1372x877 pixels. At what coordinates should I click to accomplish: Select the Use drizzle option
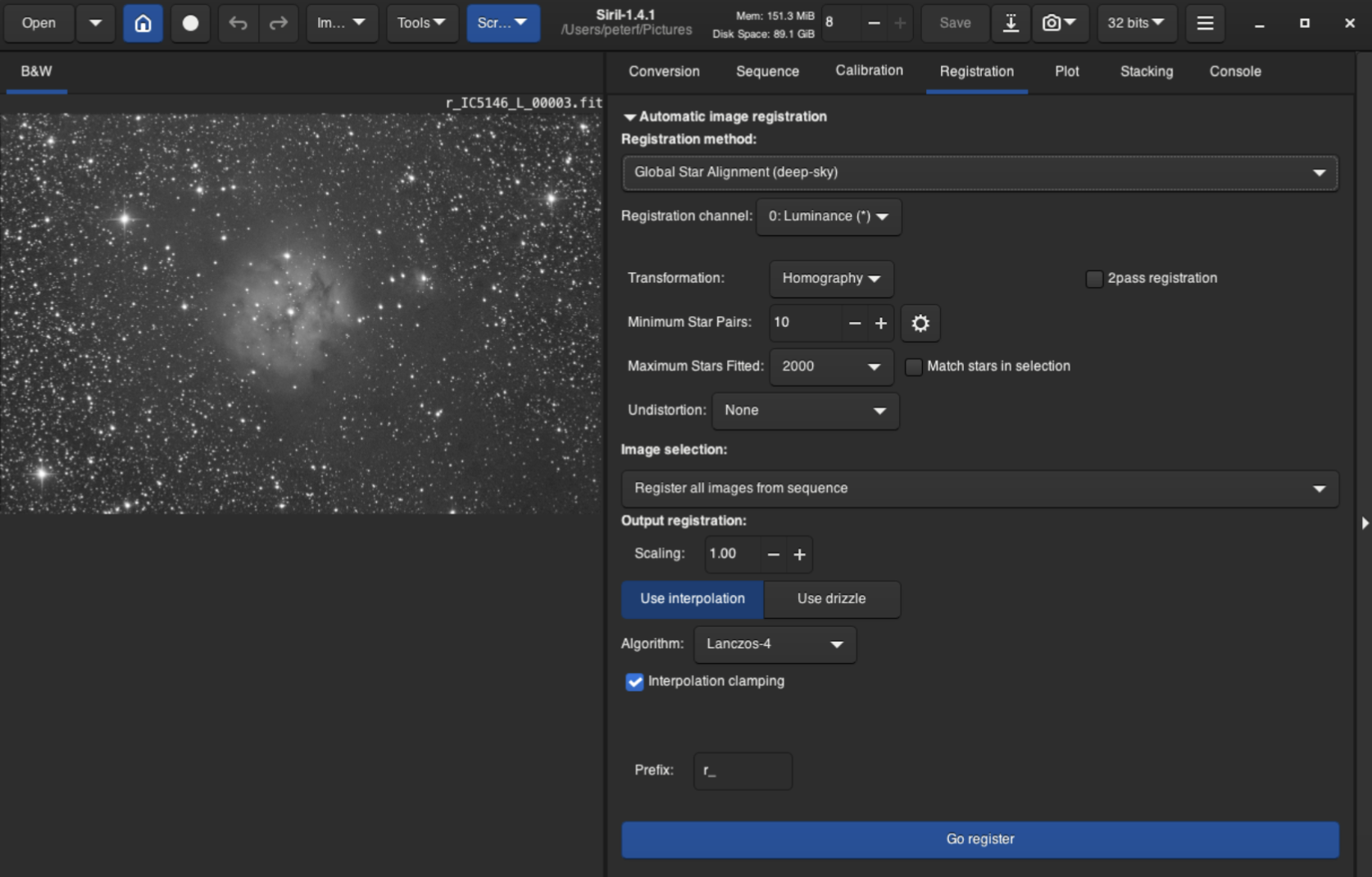(831, 599)
